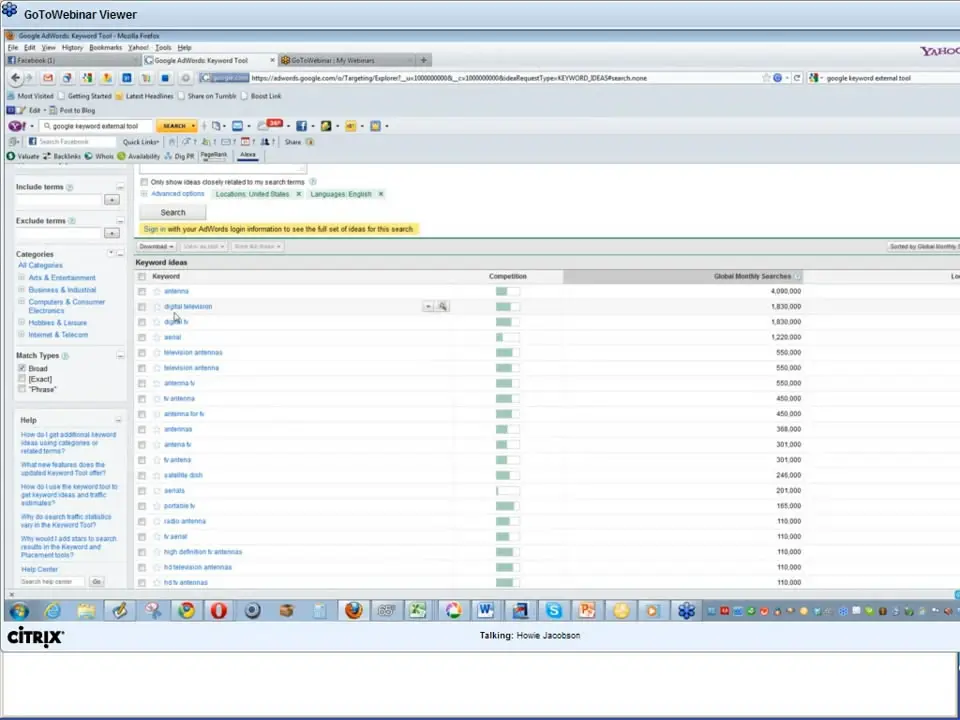This screenshot has width=960, height=720.
Task: Close the Google AdWords: Keyword Tool tab
Action: pyautogui.click(x=272, y=60)
